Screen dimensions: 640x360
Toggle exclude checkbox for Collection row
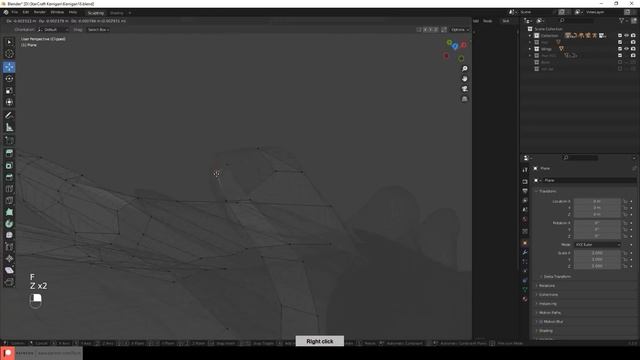[620, 36]
